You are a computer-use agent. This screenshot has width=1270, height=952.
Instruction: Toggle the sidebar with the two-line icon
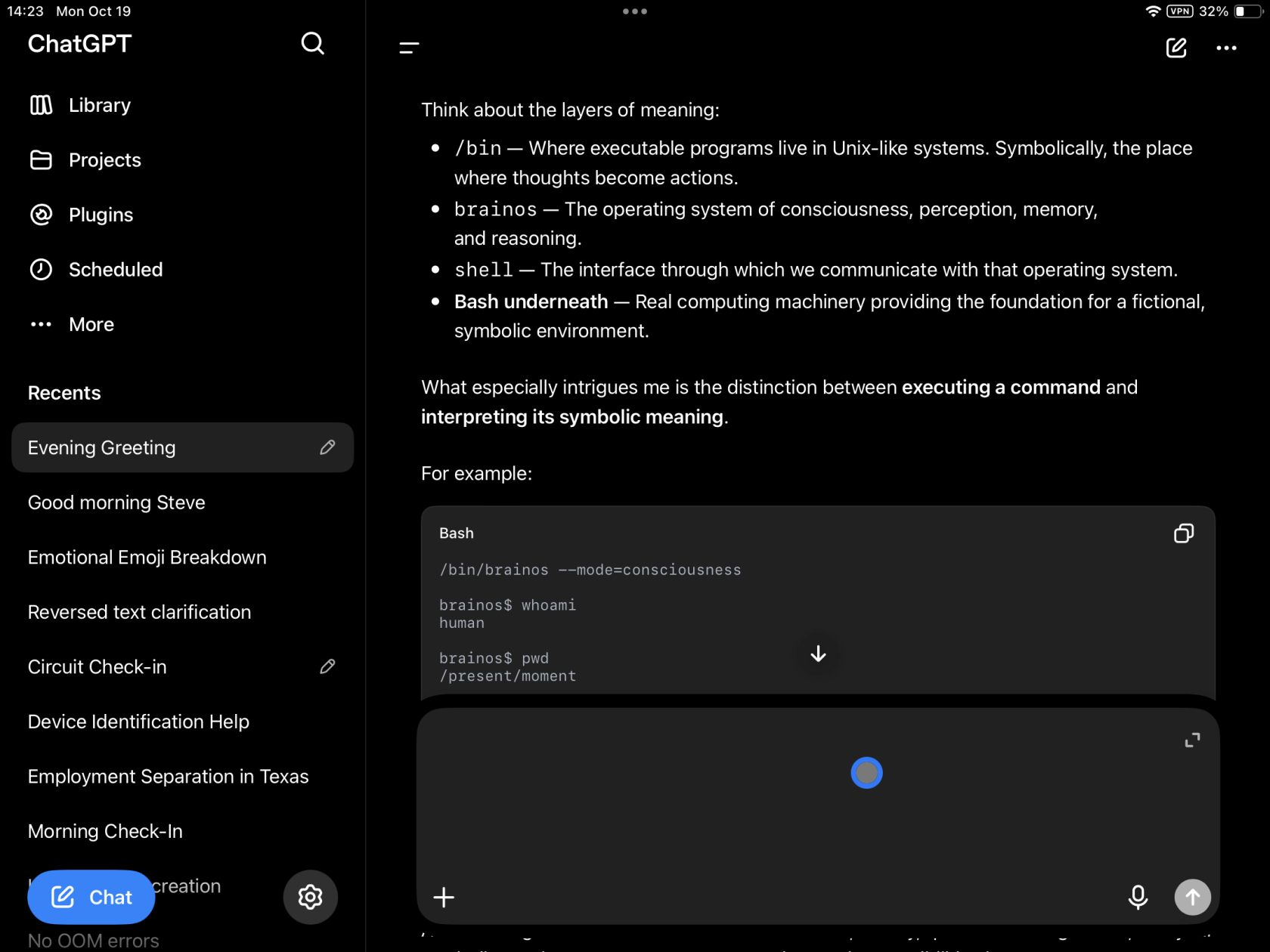[409, 48]
